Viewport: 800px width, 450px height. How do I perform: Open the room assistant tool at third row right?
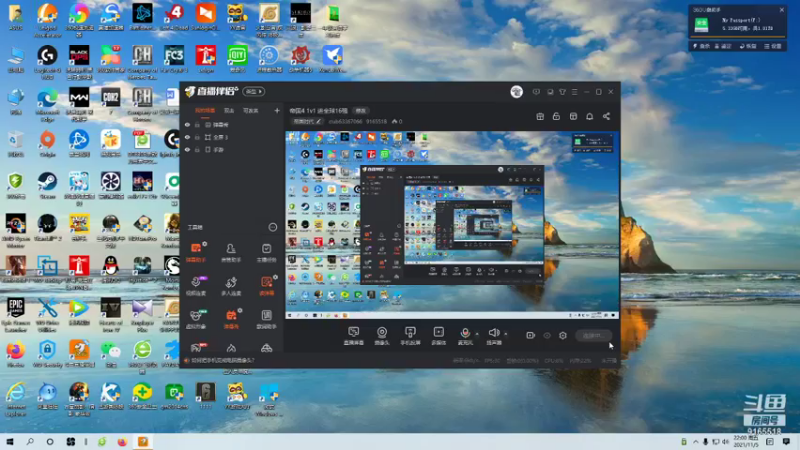pos(266,319)
